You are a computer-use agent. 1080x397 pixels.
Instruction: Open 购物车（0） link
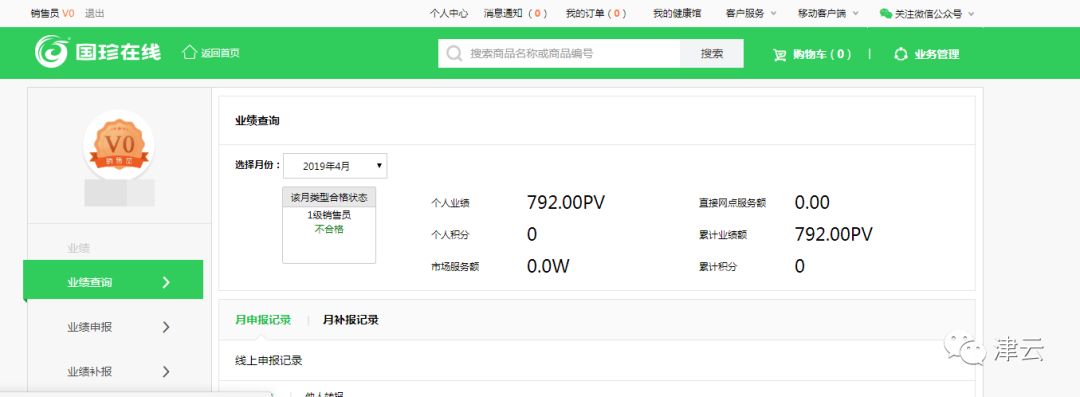tap(822, 54)
